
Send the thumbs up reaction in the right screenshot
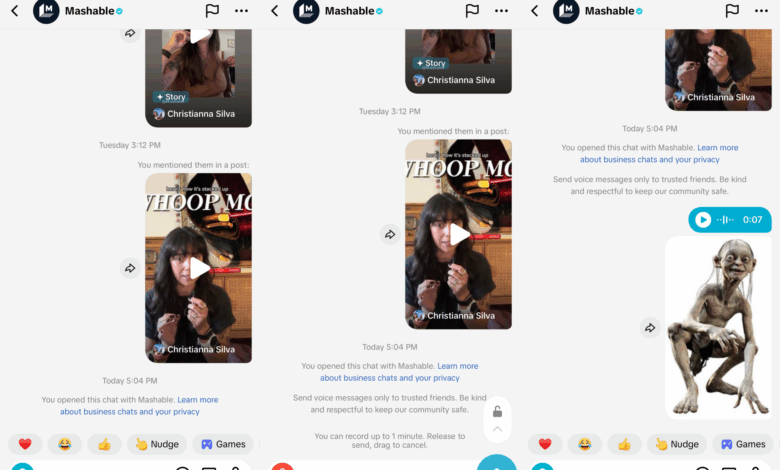[x=624, y=444]
